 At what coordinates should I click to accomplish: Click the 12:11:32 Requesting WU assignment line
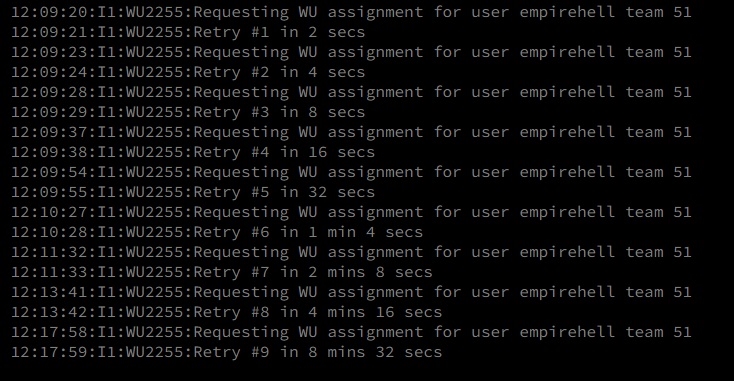pos(351,252)
